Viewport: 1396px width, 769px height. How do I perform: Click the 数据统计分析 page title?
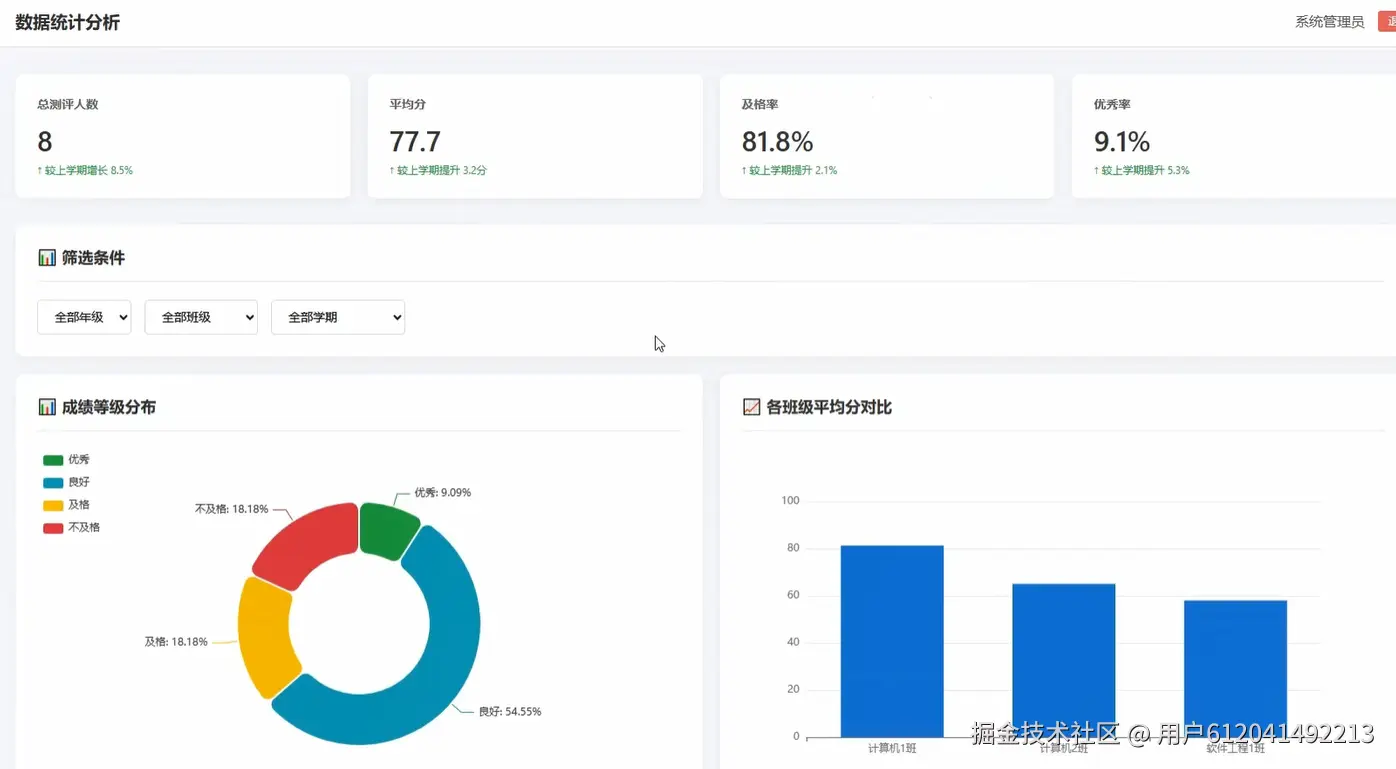68,22
